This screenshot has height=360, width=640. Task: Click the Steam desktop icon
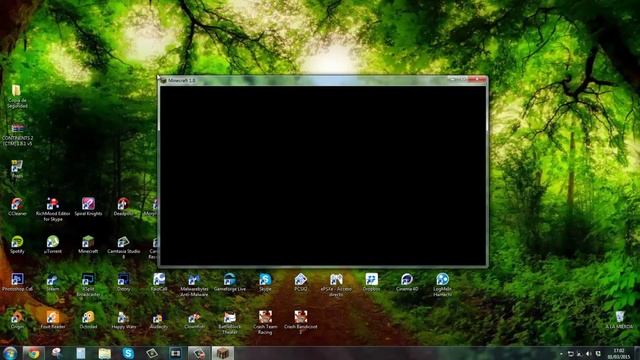coord(53,282)
